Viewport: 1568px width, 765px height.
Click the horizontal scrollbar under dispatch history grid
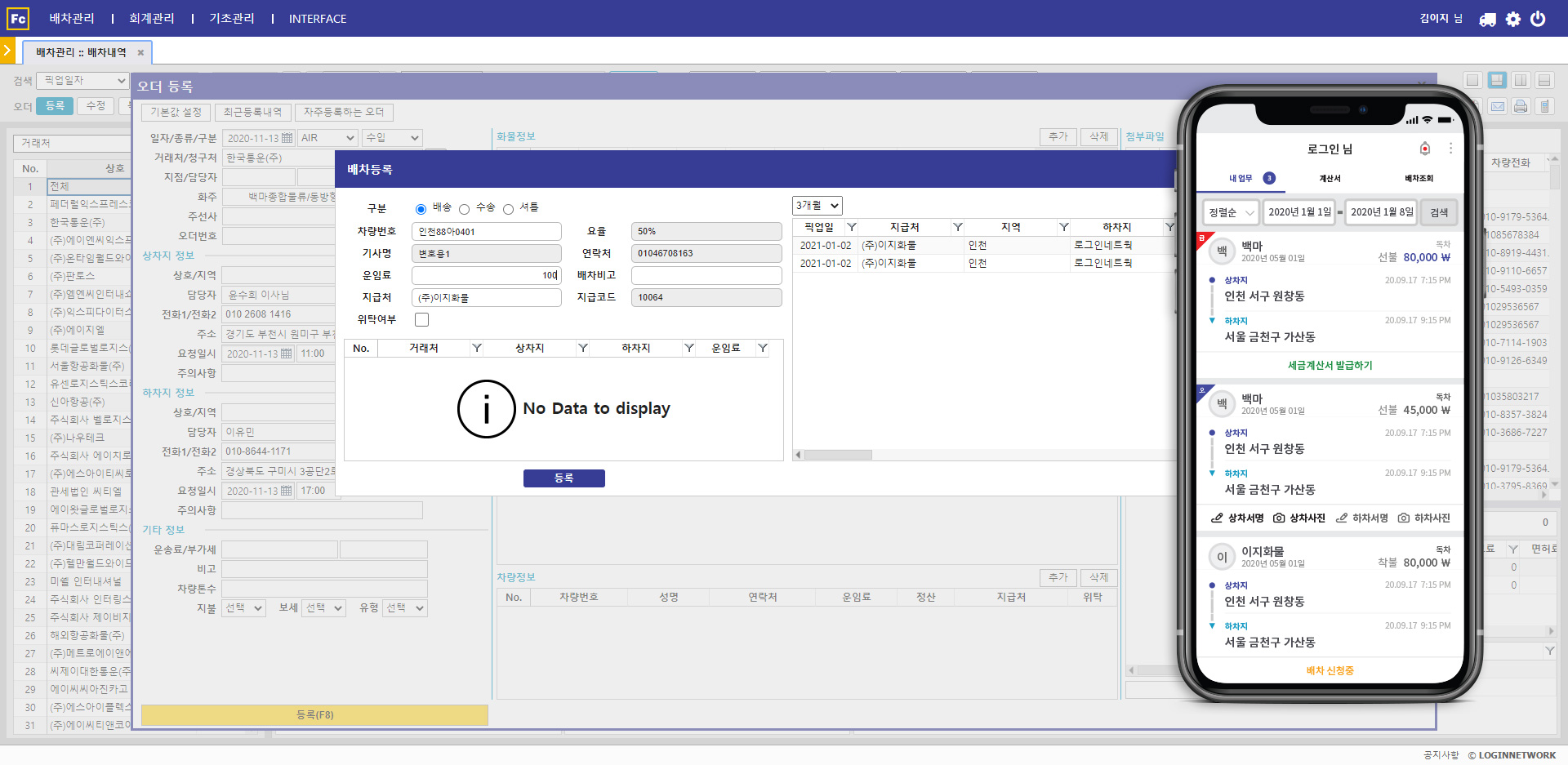(x=837, y=455)
